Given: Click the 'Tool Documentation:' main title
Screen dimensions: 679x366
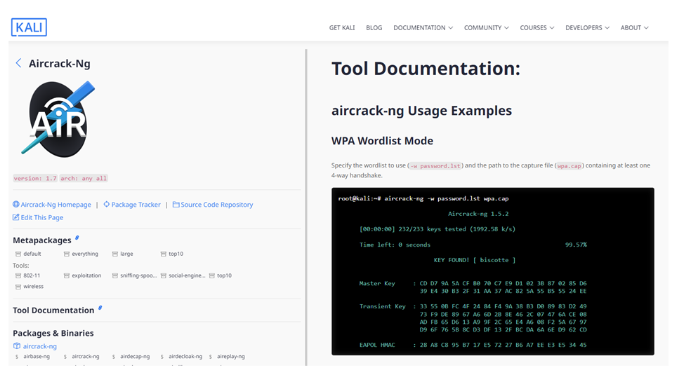Looking at the screenshot, I should coord(426,69).
